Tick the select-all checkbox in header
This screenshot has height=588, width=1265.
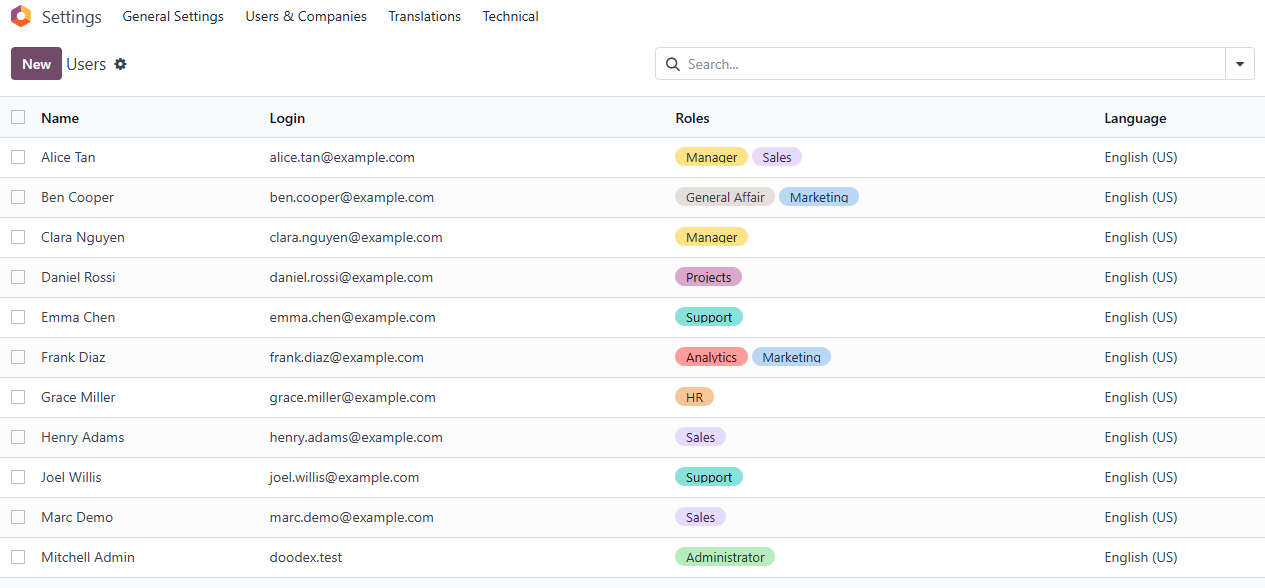point(18,117)
